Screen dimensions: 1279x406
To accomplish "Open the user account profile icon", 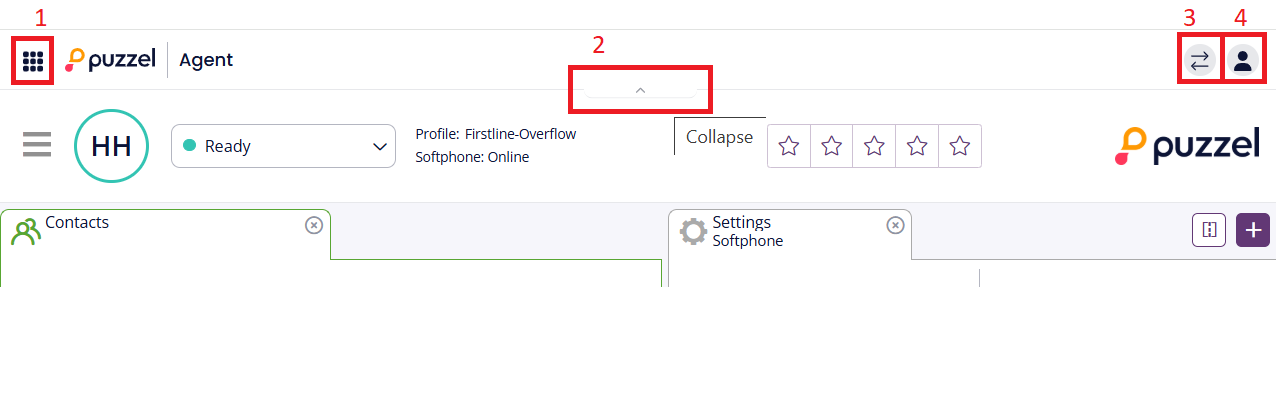I will click(x=1242, y=60).
